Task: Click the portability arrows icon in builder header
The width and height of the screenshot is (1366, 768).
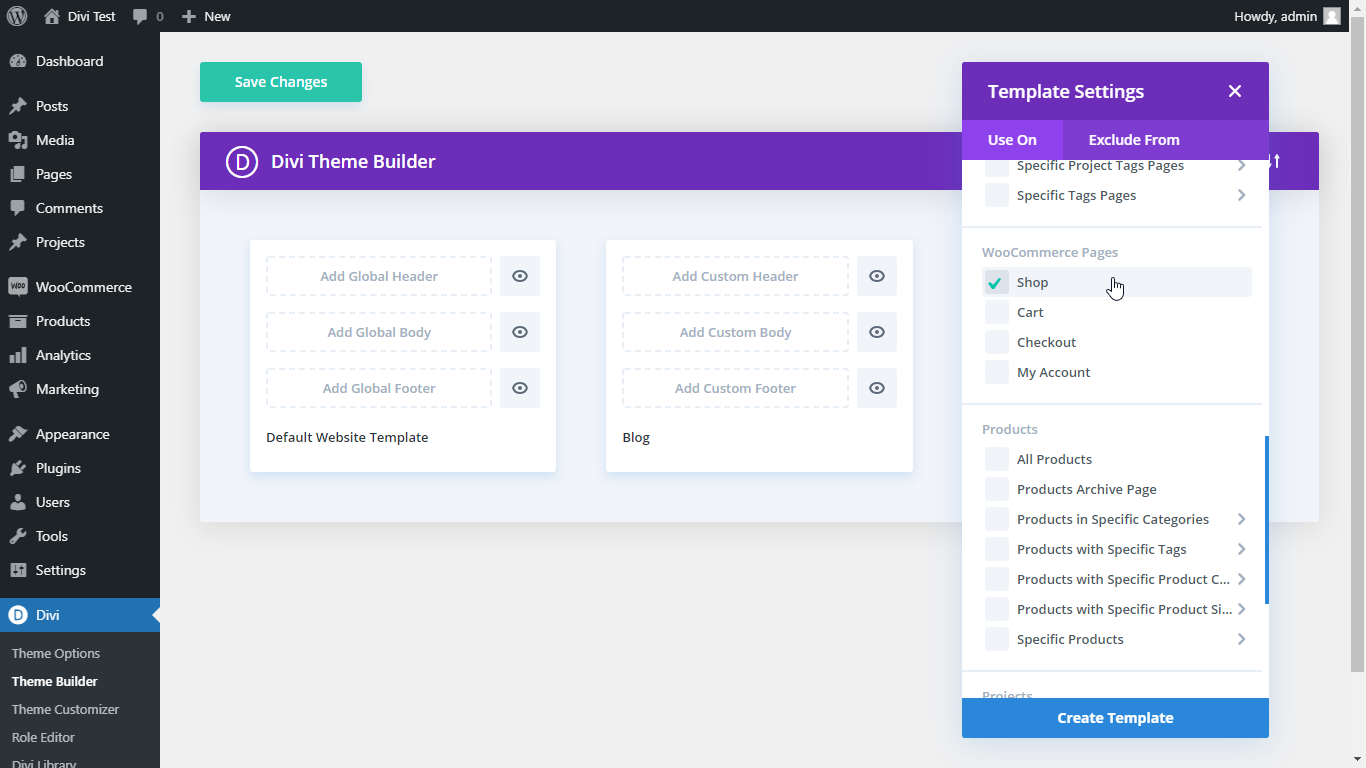Action: (1275, 161)
